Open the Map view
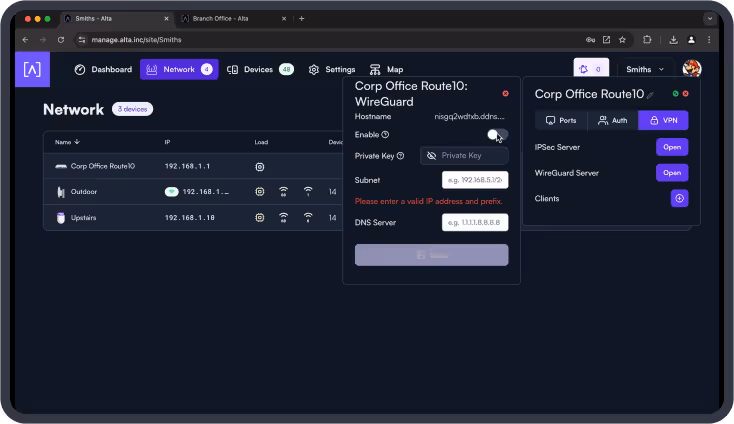Image resolution: width=734 pixels, height=424 pixels. (x=386, y=69)
